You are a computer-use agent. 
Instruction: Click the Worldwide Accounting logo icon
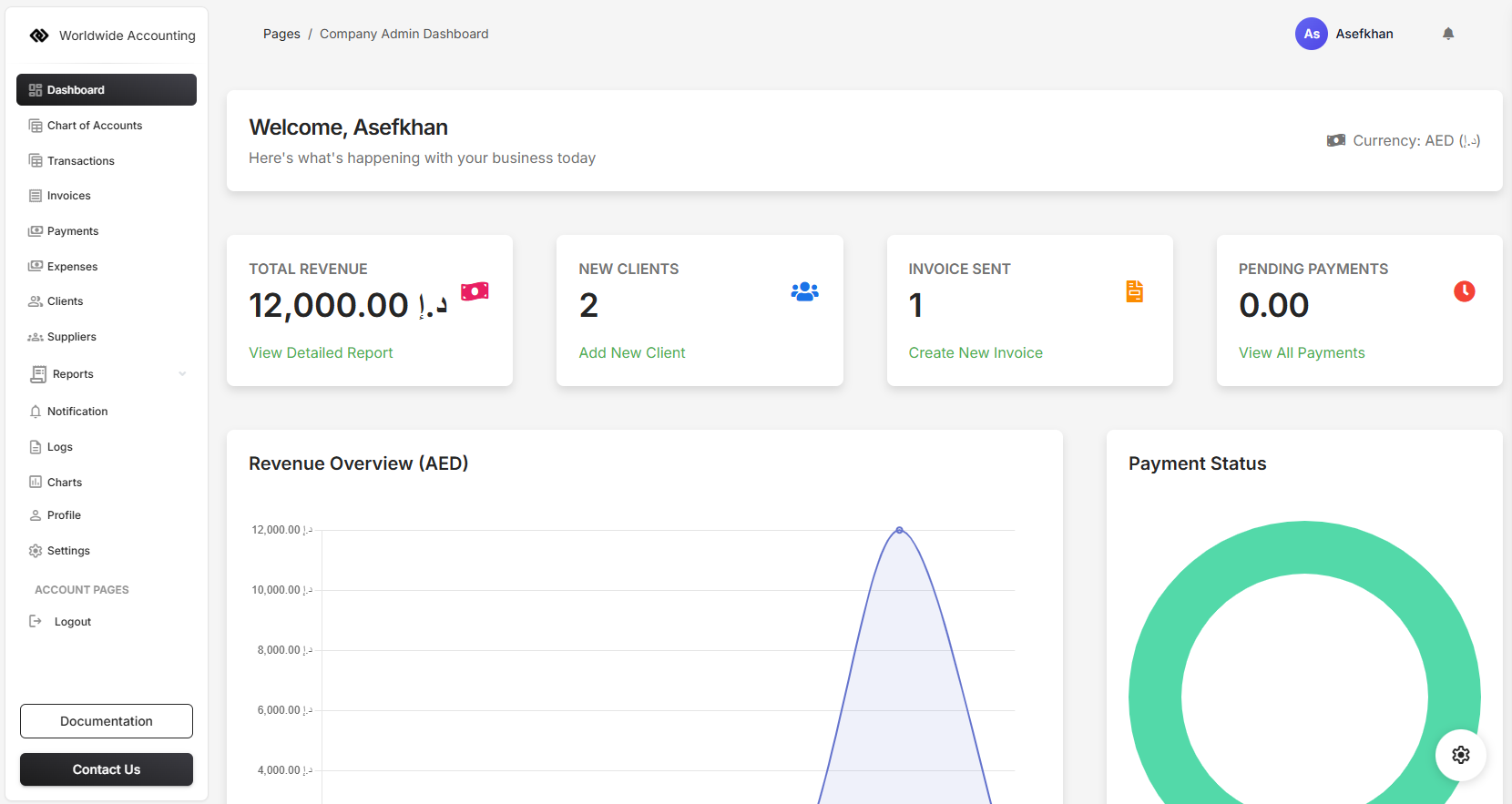click(39, 36)
